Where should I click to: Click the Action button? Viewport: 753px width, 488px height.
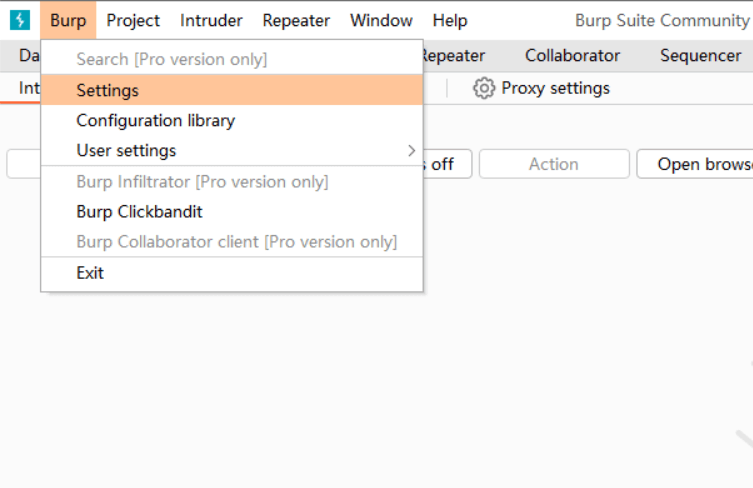[553, 164]
